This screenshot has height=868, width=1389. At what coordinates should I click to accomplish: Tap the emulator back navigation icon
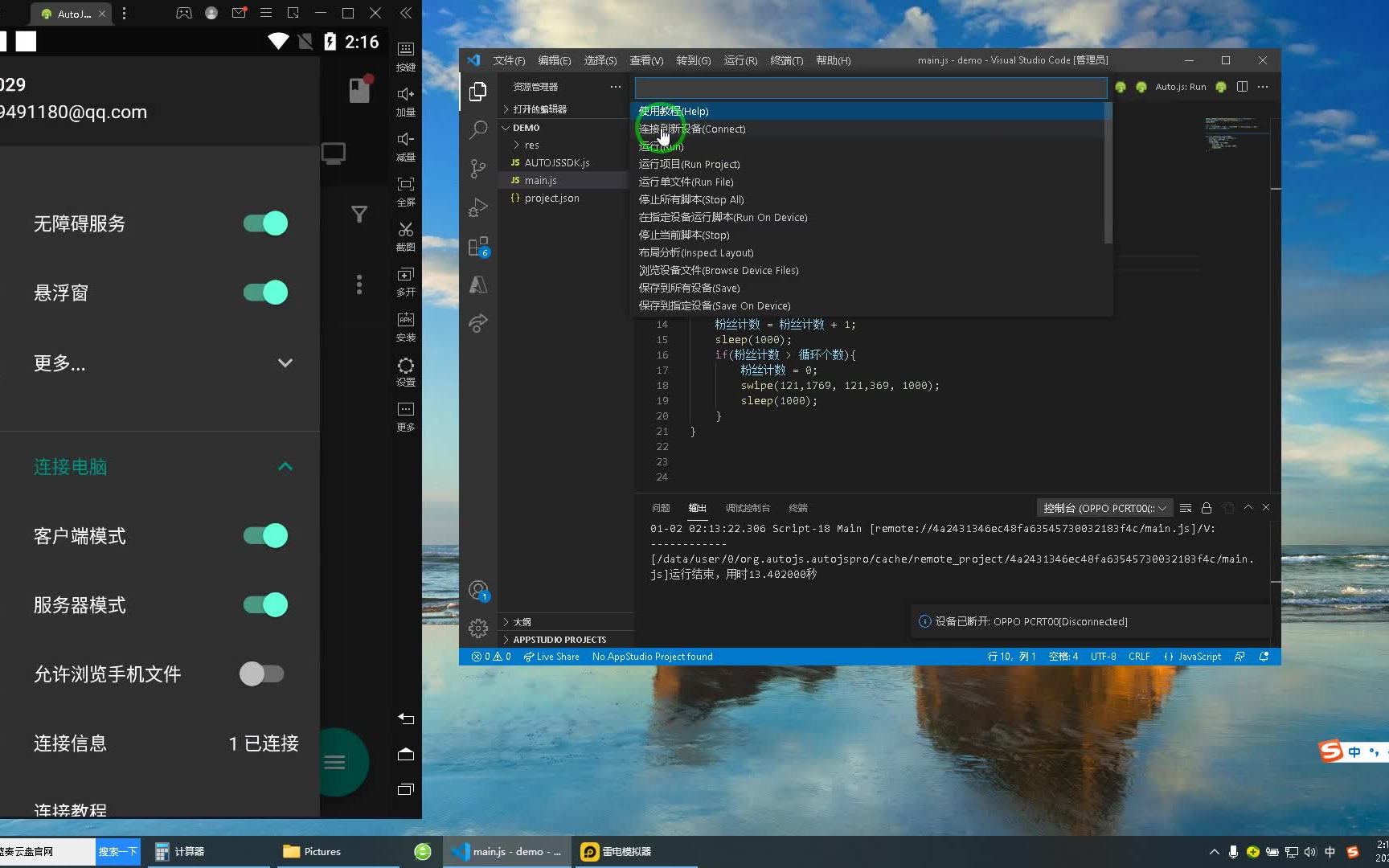[x=406, y=719]
